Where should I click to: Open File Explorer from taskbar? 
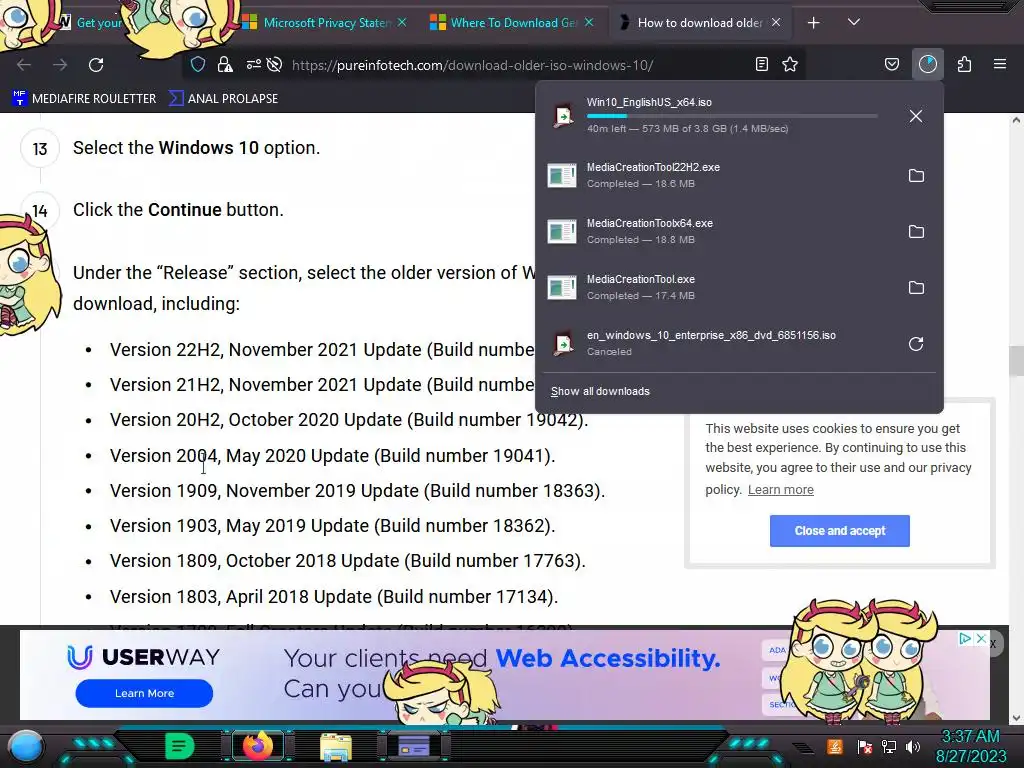coord(335,746)
